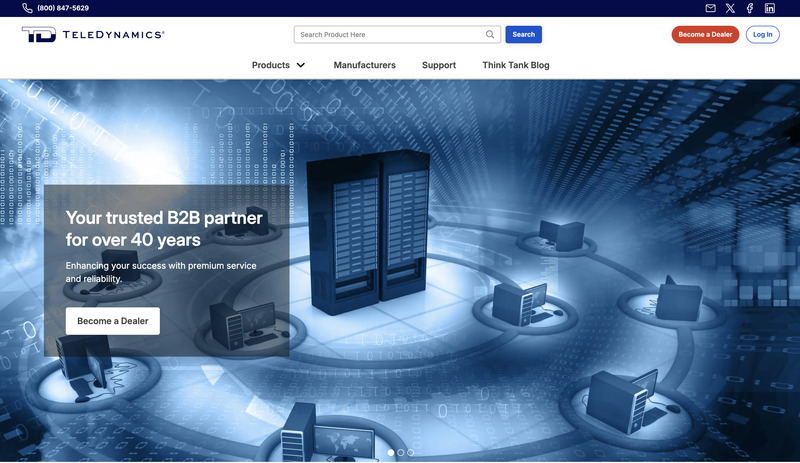Click the phone icon in top bar

(x=27, y=8)
